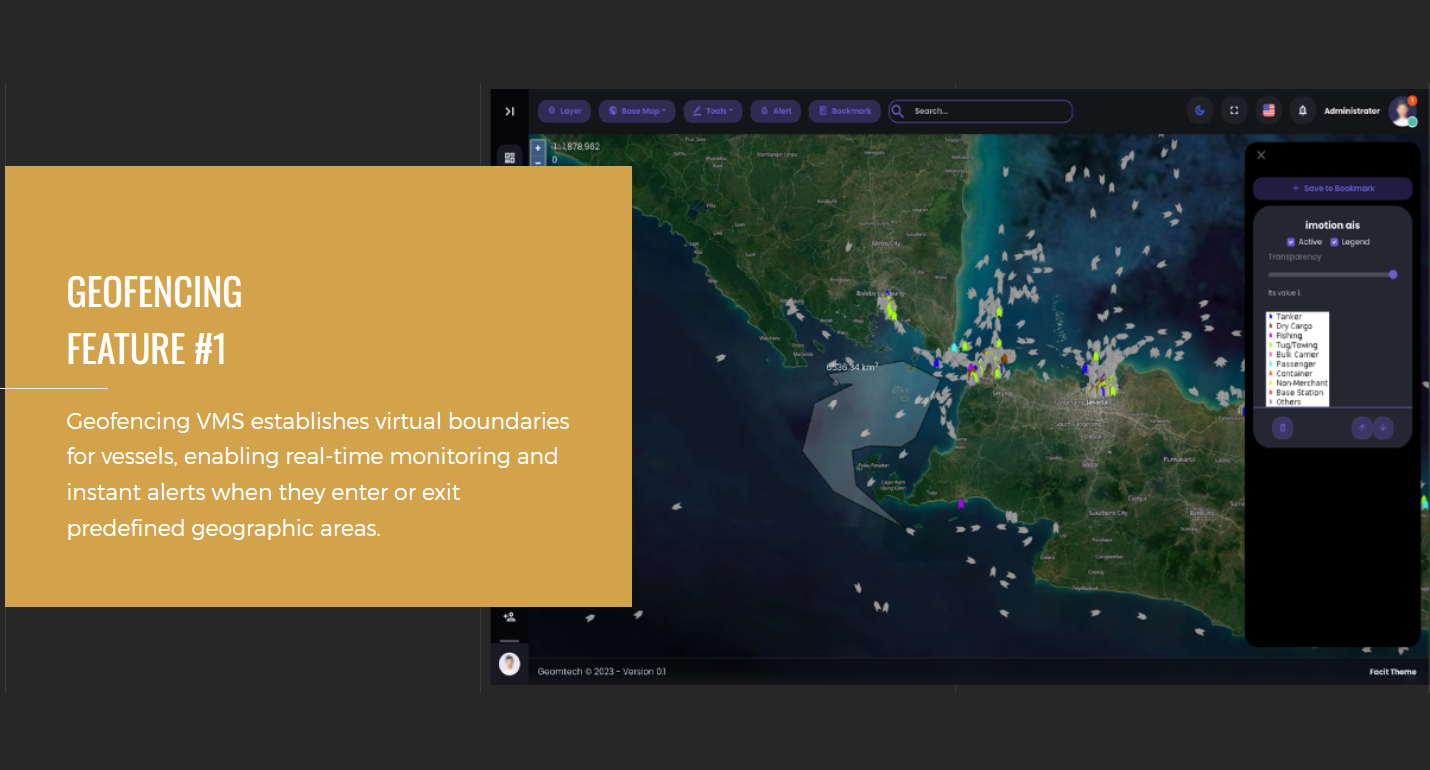Uncheck the Active checkbox
The width and height of the screenshot is (1430, 770).
(x=1291, y=242)
